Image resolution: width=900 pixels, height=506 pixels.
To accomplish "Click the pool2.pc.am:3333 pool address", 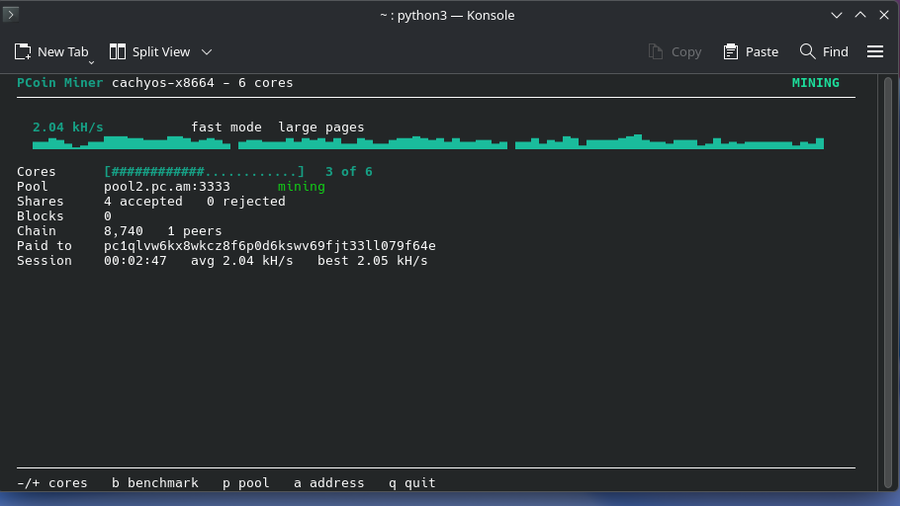I will (166, 186).
